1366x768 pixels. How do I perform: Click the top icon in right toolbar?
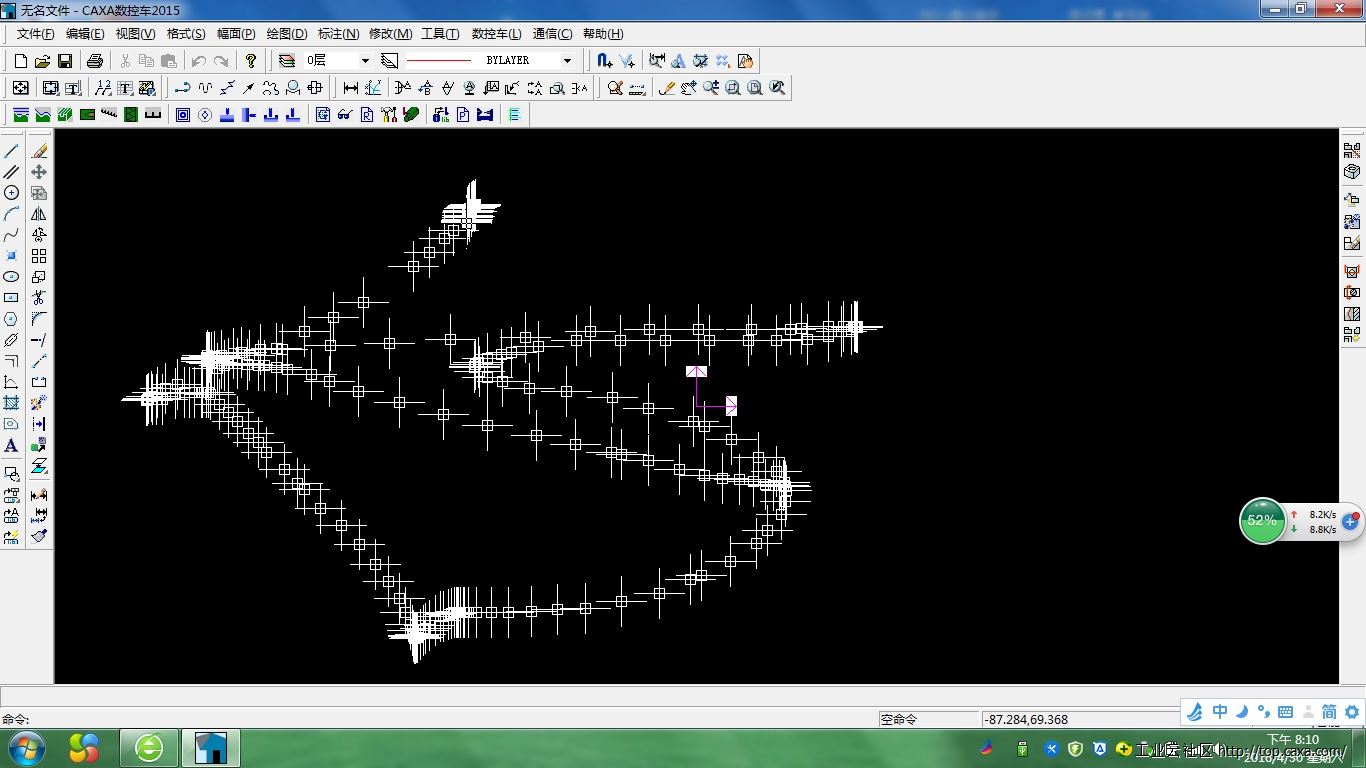pos(1352,151)
